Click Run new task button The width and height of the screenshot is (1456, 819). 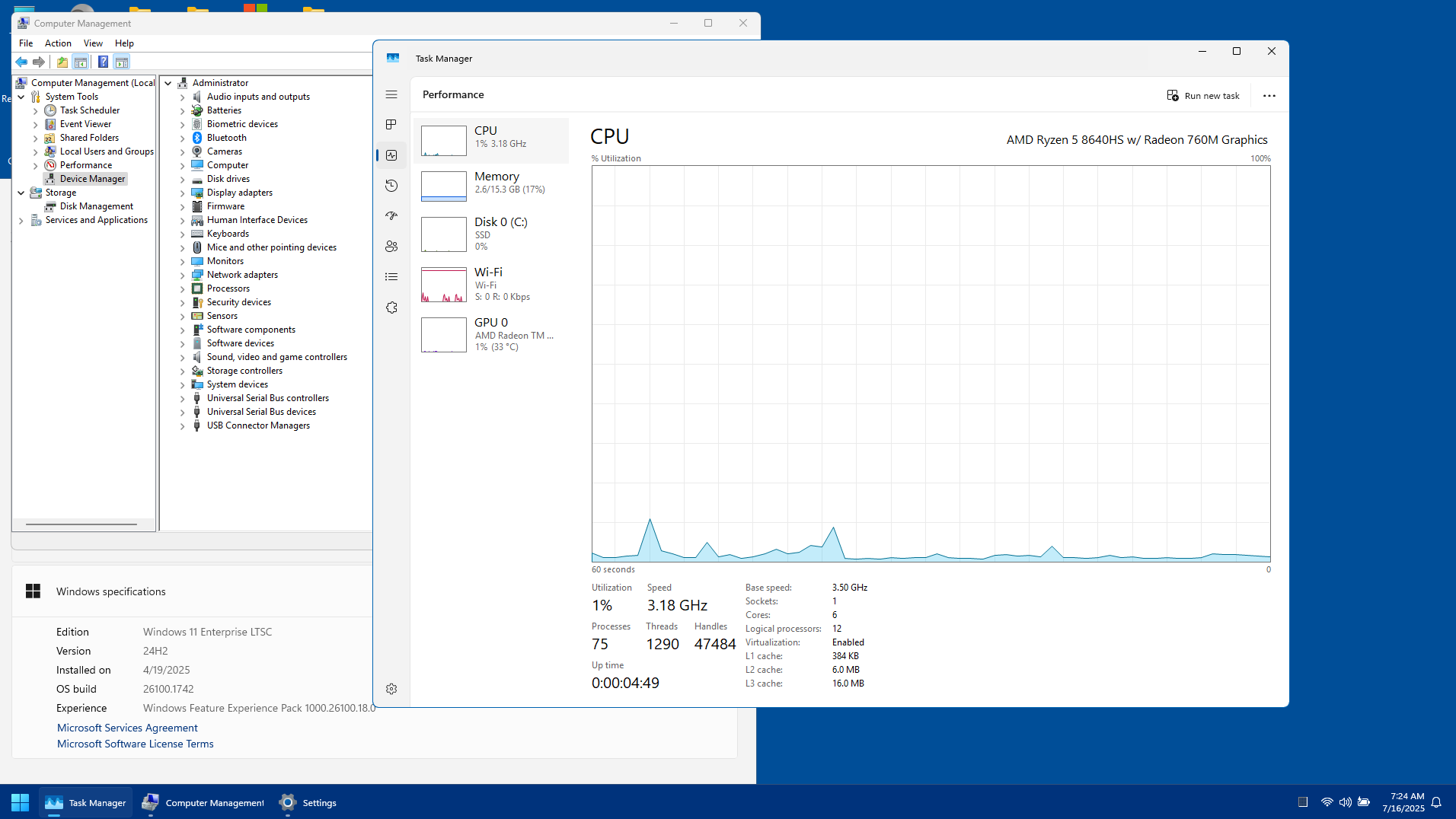[1203, 96]
